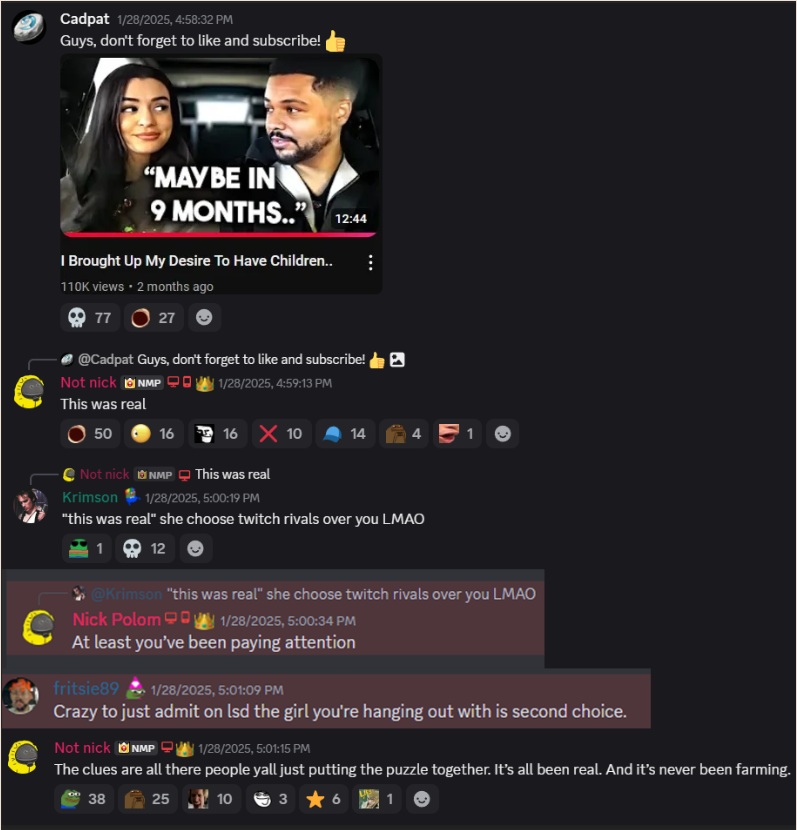Click the skull reaction with 12 under Krimson
797x830 pixels.
(x=145, y=548)
